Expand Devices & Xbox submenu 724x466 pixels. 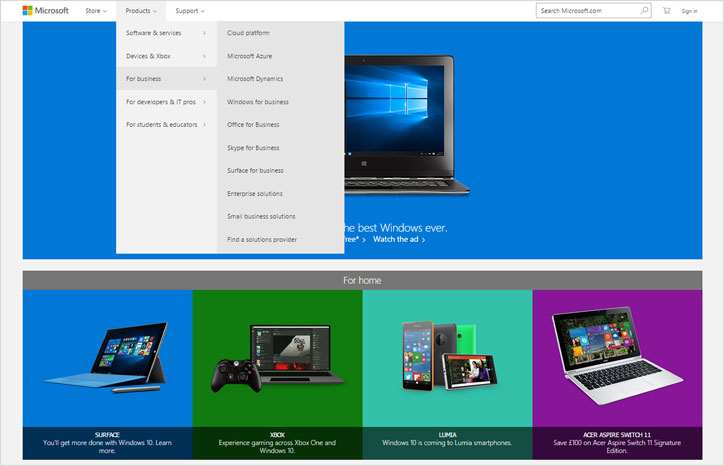(166, 56)
